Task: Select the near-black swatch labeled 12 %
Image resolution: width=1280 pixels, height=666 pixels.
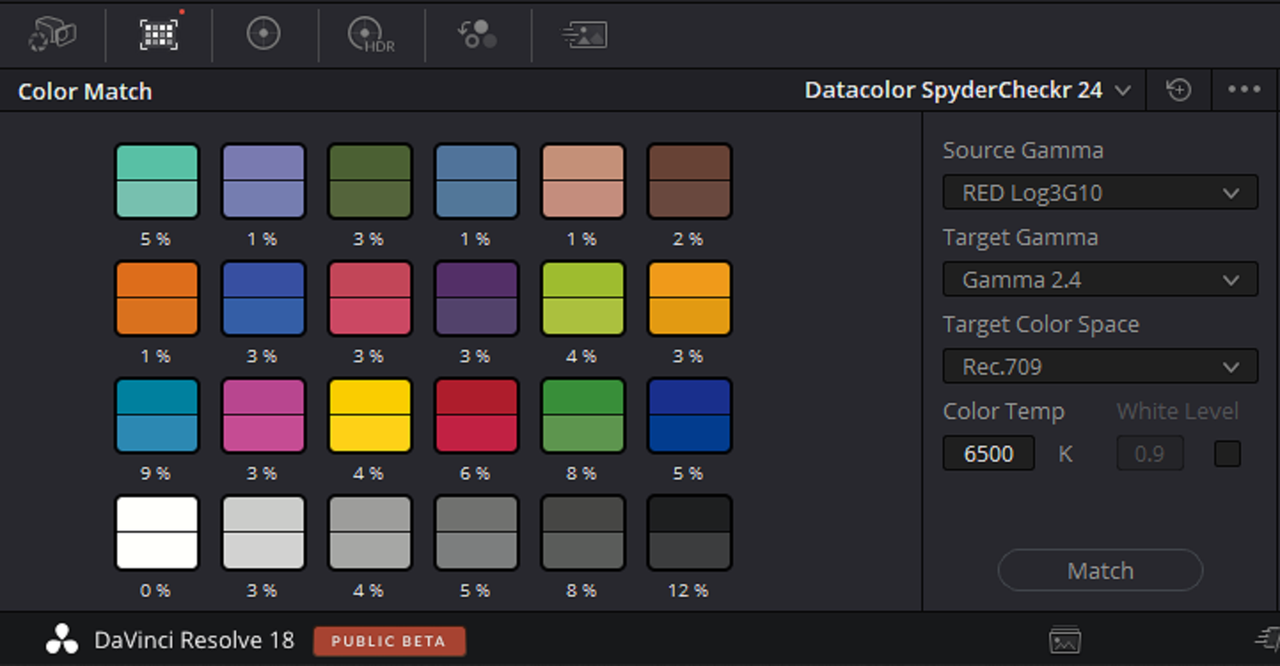Action: pyautogui.click(x=689, y=533)
